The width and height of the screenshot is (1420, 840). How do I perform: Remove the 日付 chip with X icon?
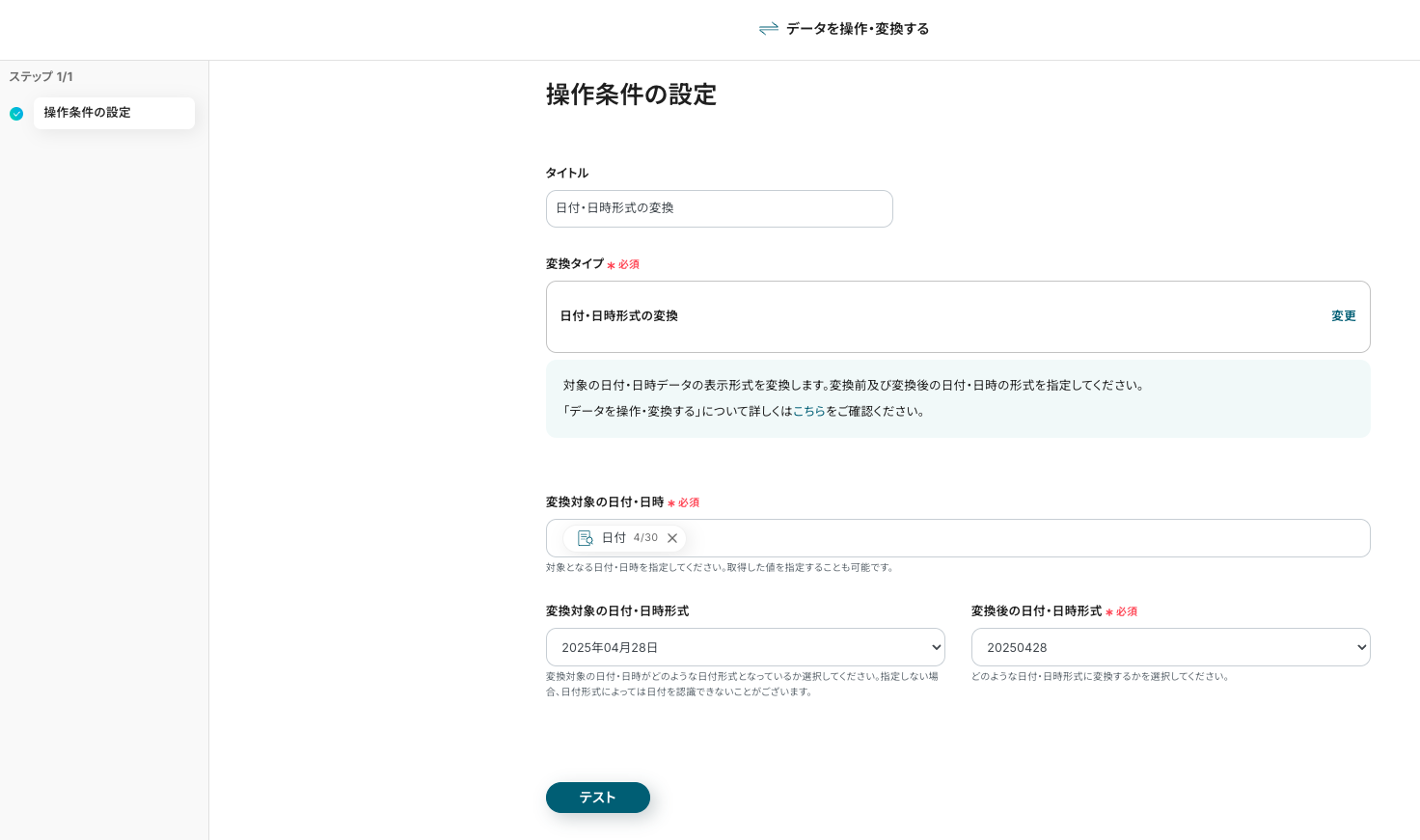point(672,538)
